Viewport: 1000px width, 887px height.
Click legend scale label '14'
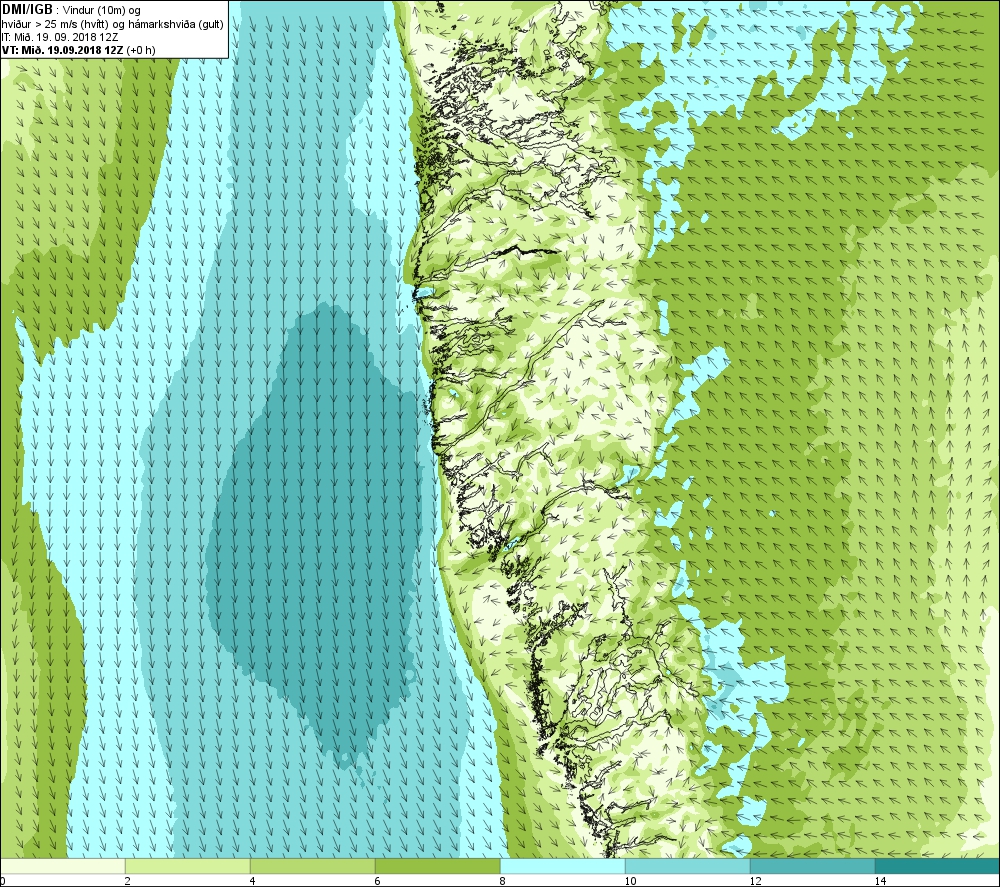tap(880, 881)
